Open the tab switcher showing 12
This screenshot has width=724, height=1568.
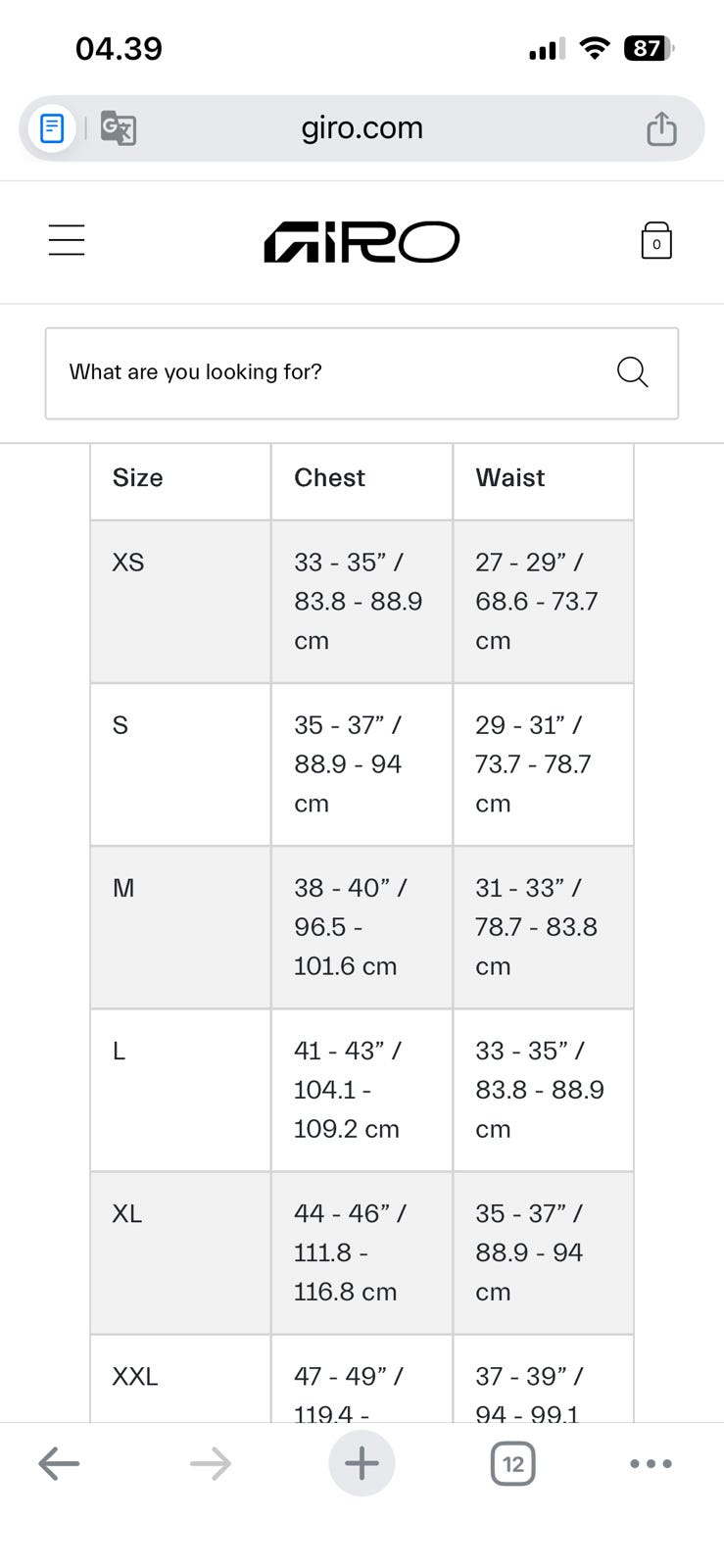[512, 1464]
